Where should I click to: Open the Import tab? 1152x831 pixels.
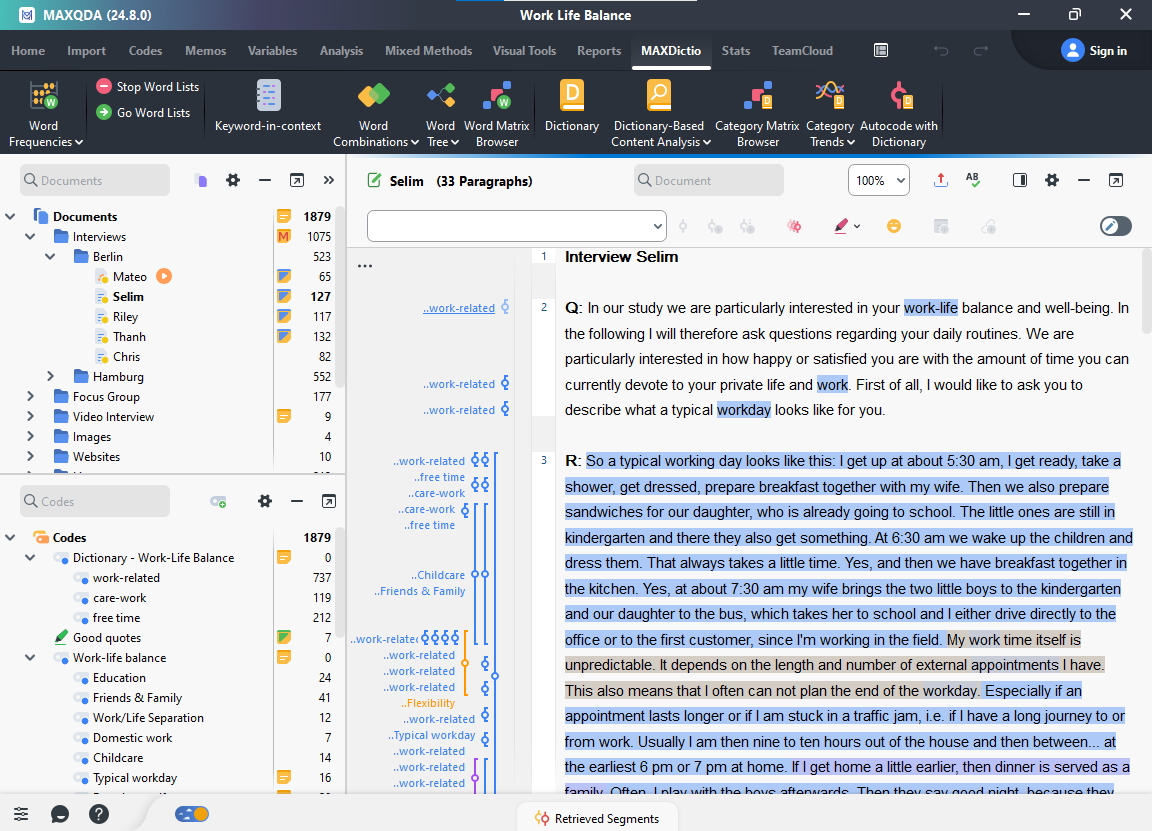(x=86, y=51)
